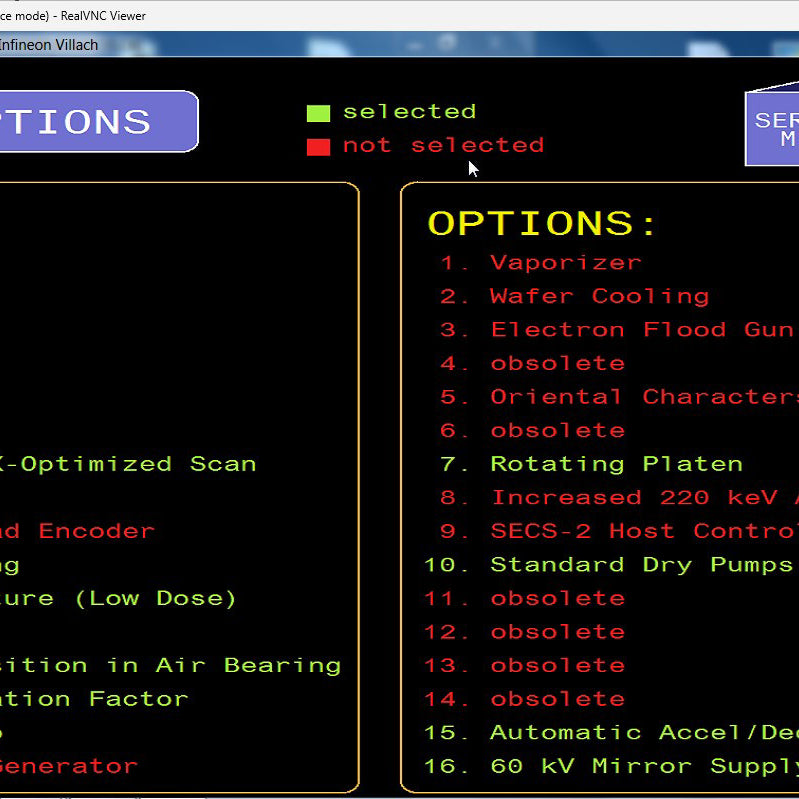This screenshot has width=799, height=799.
Task: Open the Service Mode button at top right
Action: pos(772,128)
